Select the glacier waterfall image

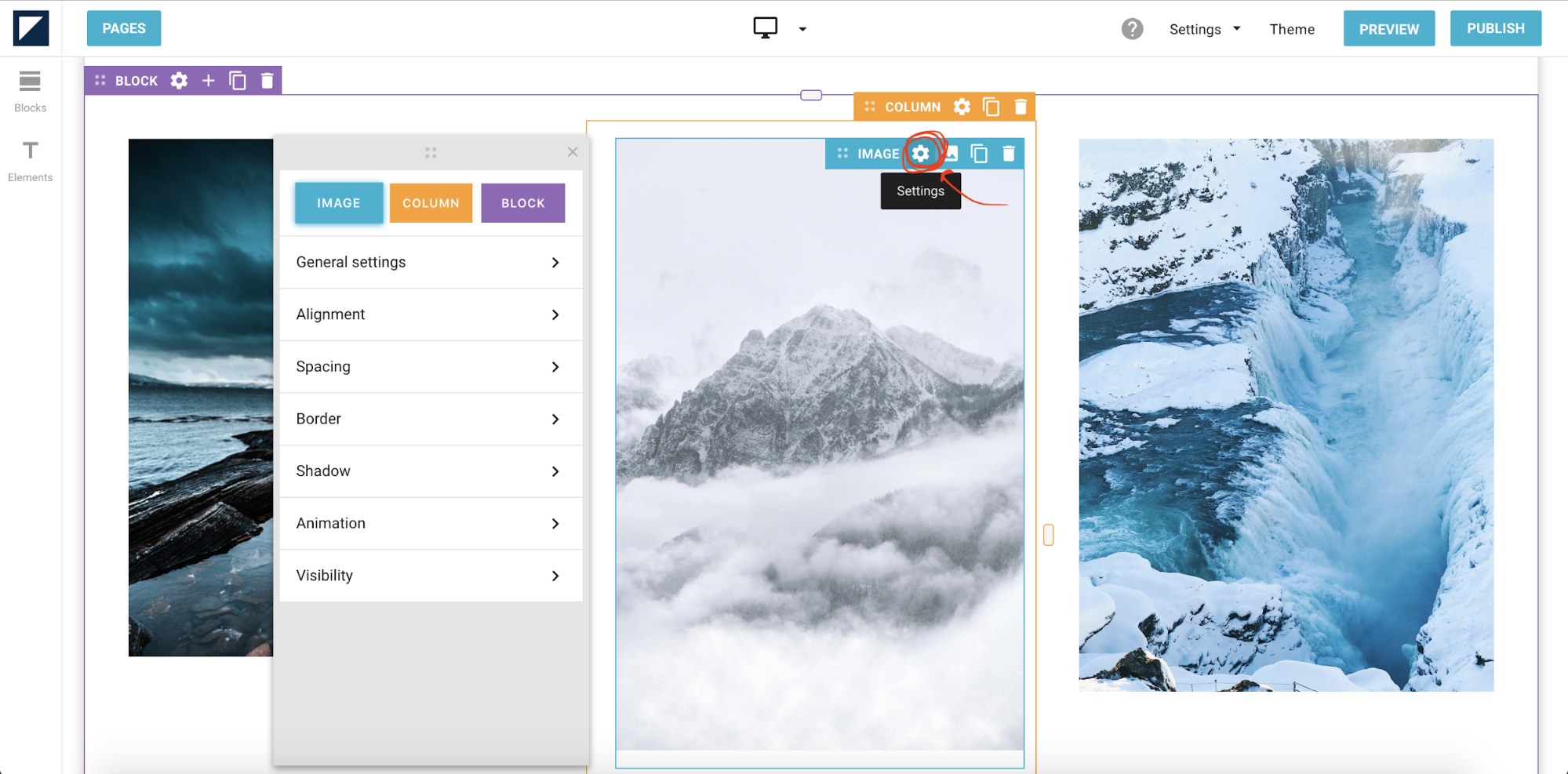click(x=1286, y=415)
